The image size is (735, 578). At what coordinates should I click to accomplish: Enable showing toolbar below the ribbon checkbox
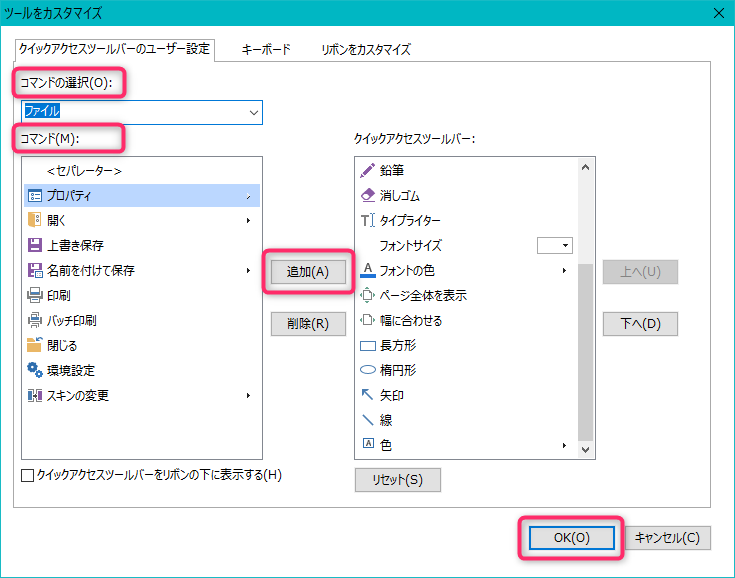tap(28, 475)
